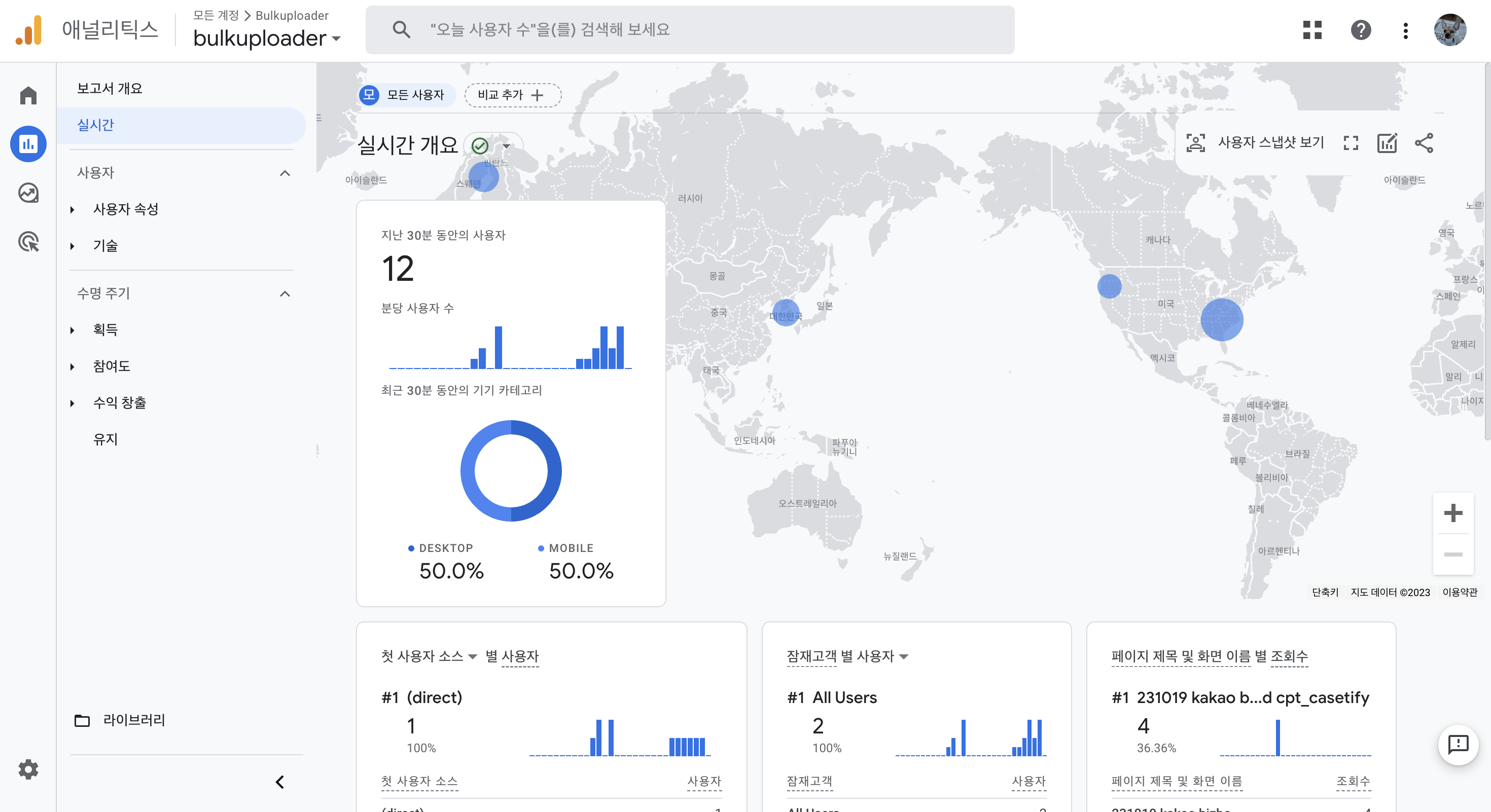
Task: Click the 단축키 map link
Action: (1325, 592)
